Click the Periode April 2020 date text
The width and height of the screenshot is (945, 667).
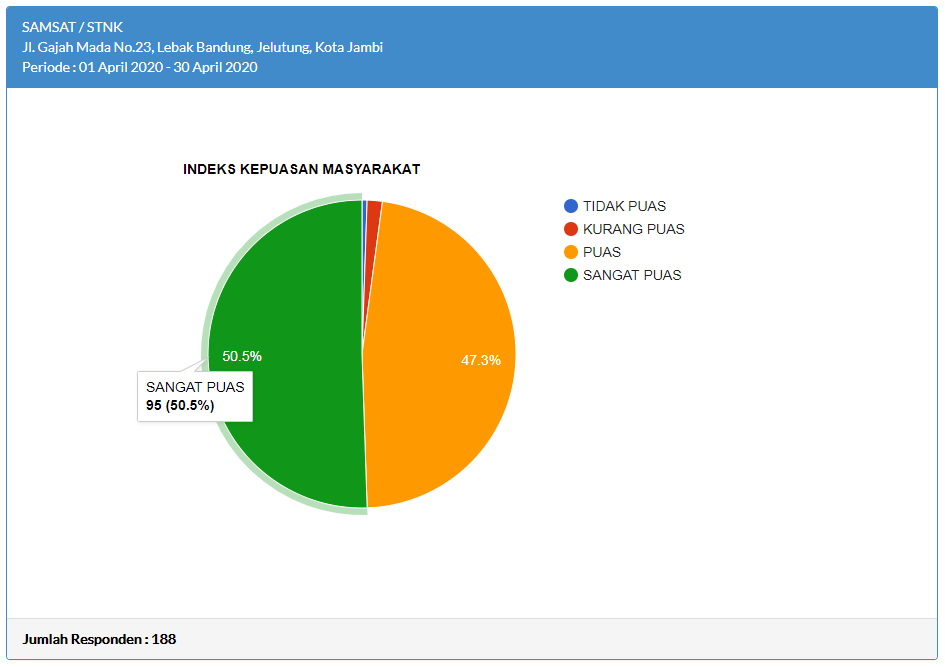(140, 67)
